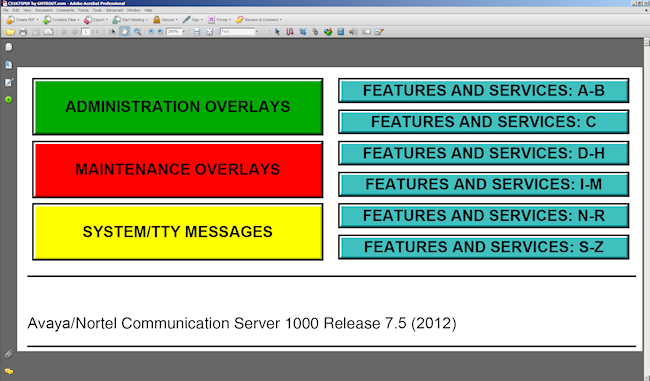
Task: Open a file with the folder icon
Action: click(x=10, y=32)
